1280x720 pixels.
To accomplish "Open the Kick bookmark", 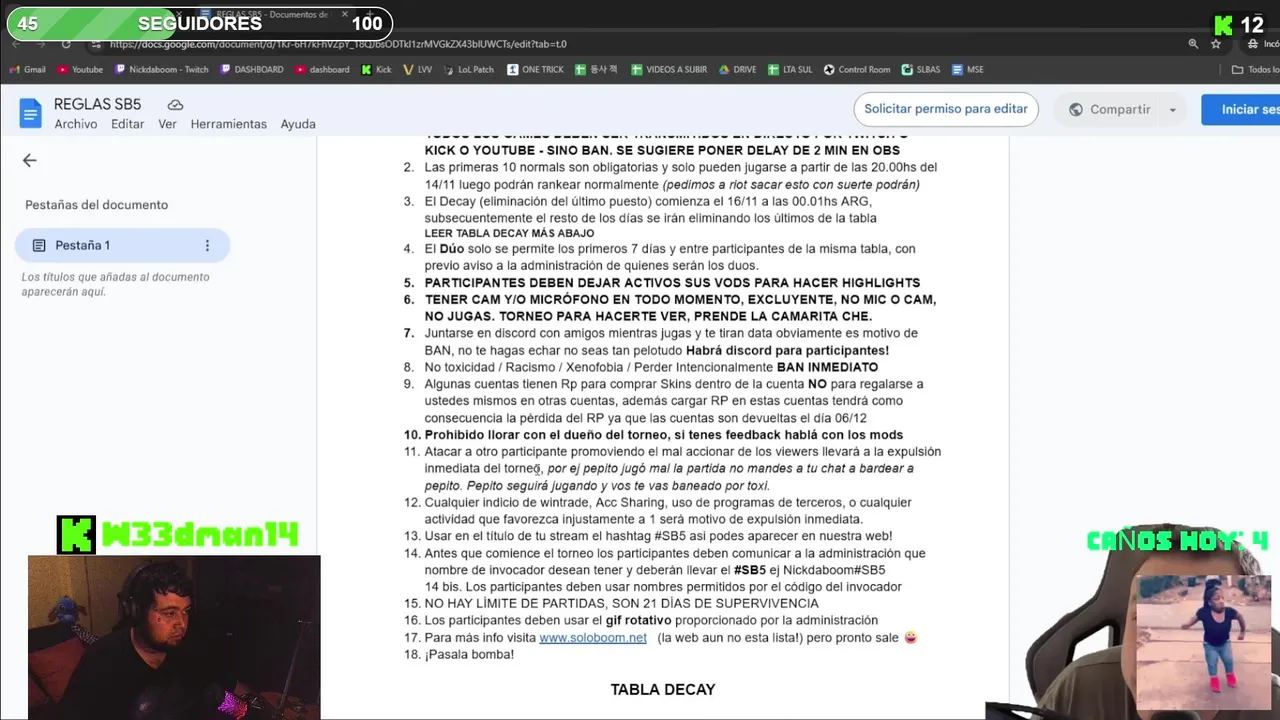I will pyautogui.click(x=376, y=70).
